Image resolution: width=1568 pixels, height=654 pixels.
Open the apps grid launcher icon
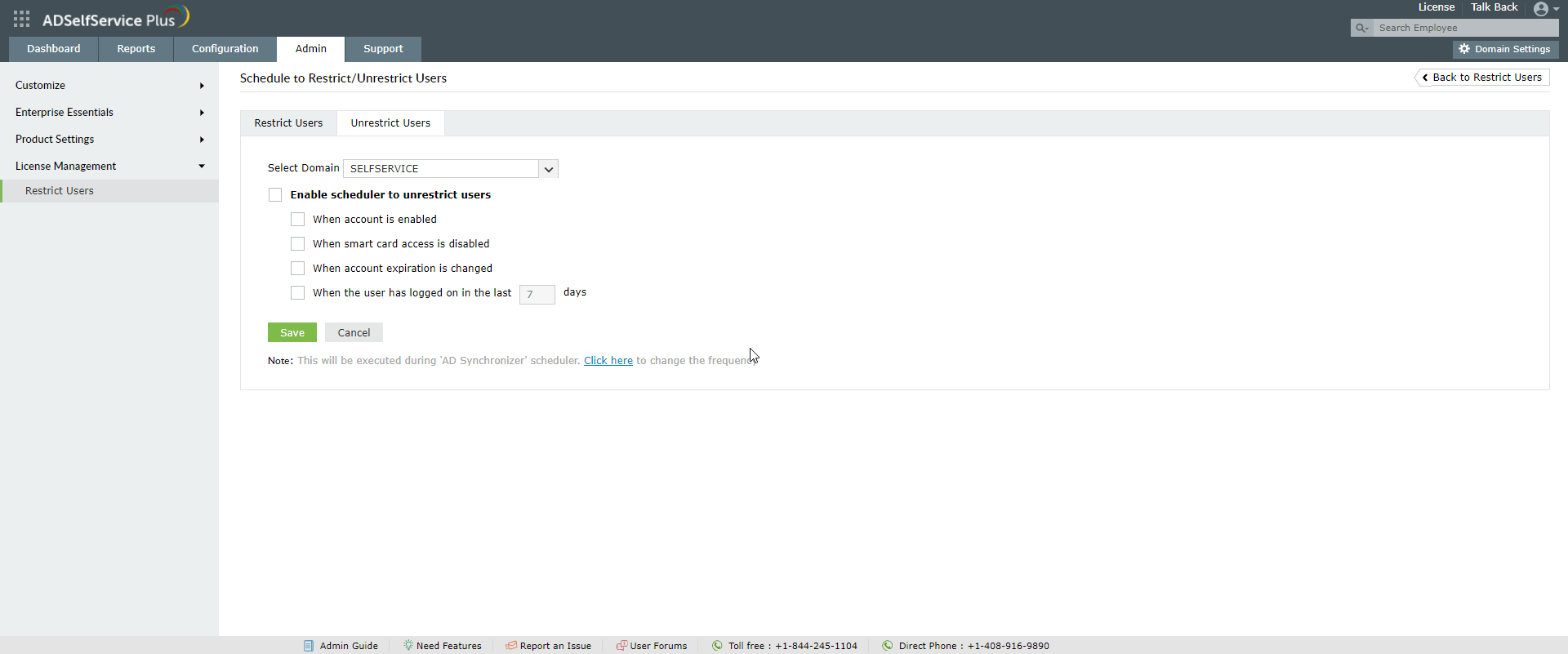[x=22, y=19]
